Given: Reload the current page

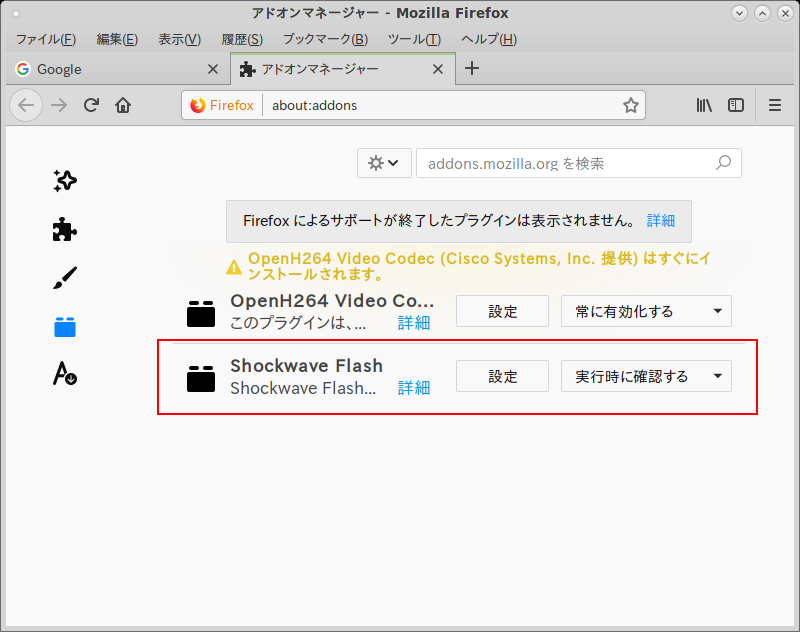Looking at the screenshot, I should pos(91,105).
